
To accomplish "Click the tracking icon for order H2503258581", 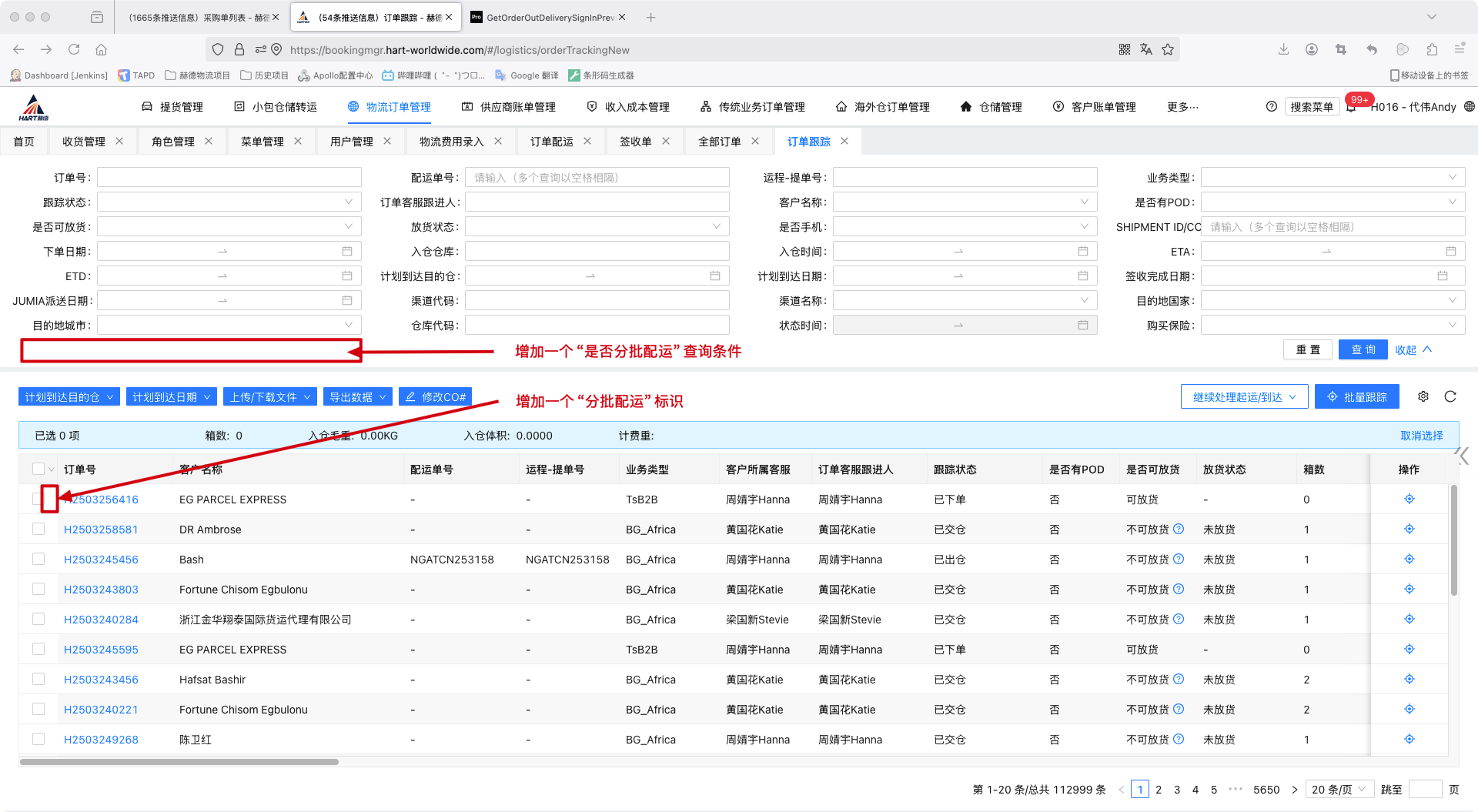I will click(1409, 529).
